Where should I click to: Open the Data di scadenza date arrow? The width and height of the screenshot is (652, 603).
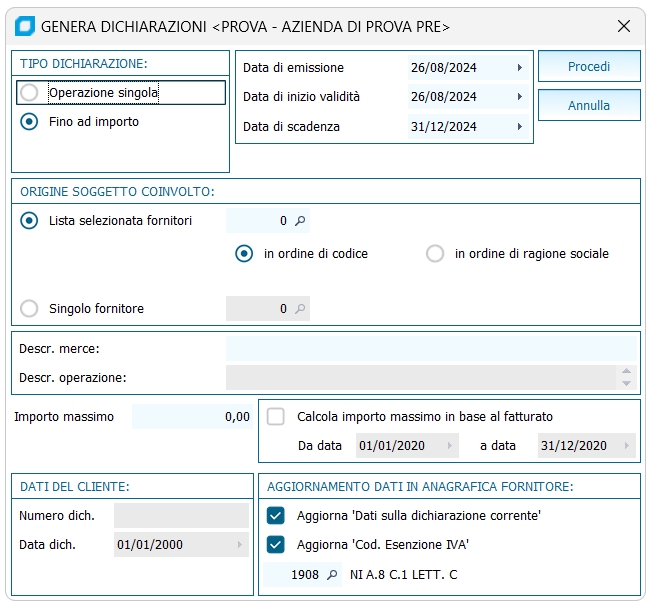point(520,127)
